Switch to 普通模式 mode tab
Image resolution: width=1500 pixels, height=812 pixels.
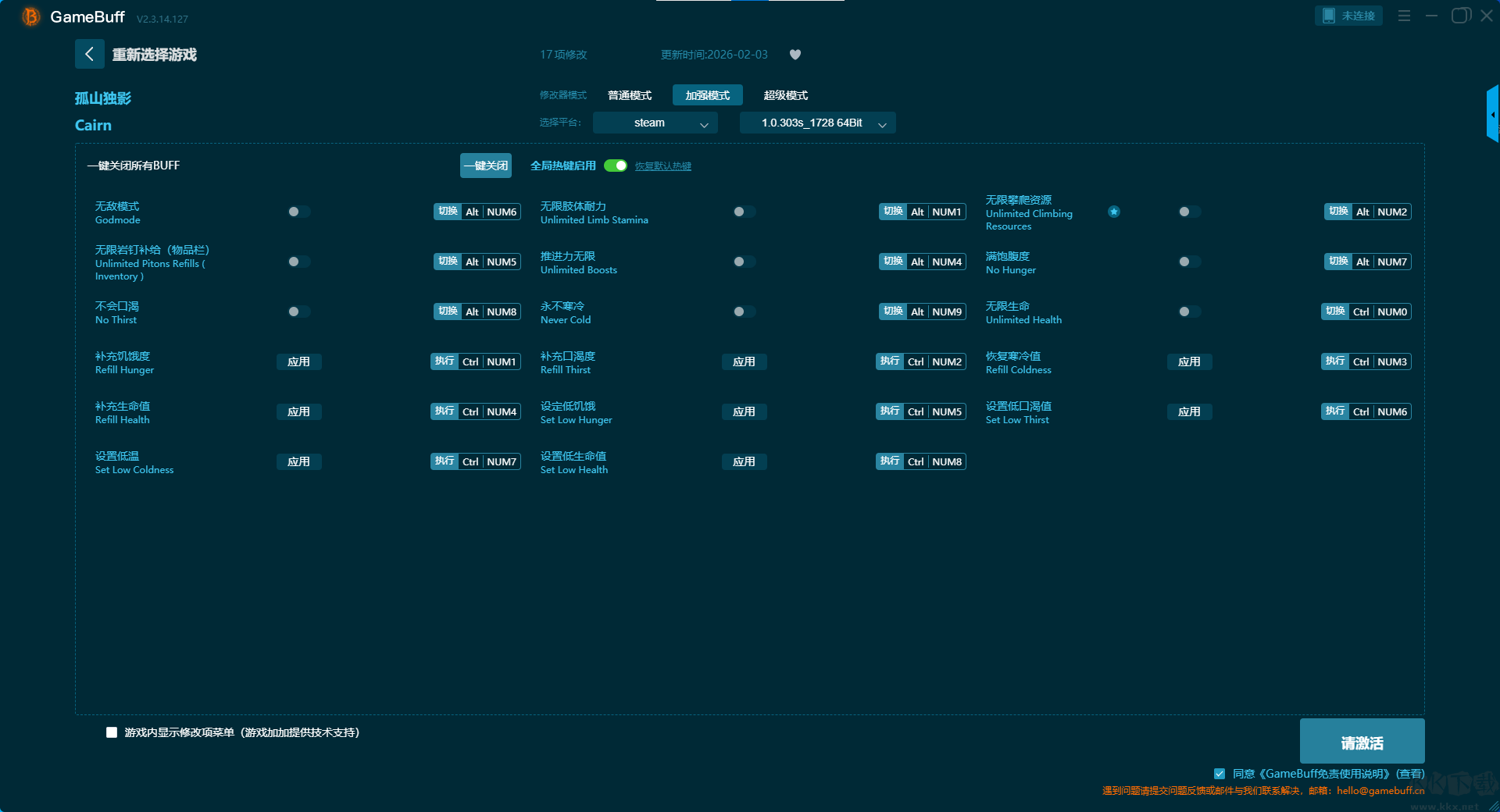click(630, 95)
